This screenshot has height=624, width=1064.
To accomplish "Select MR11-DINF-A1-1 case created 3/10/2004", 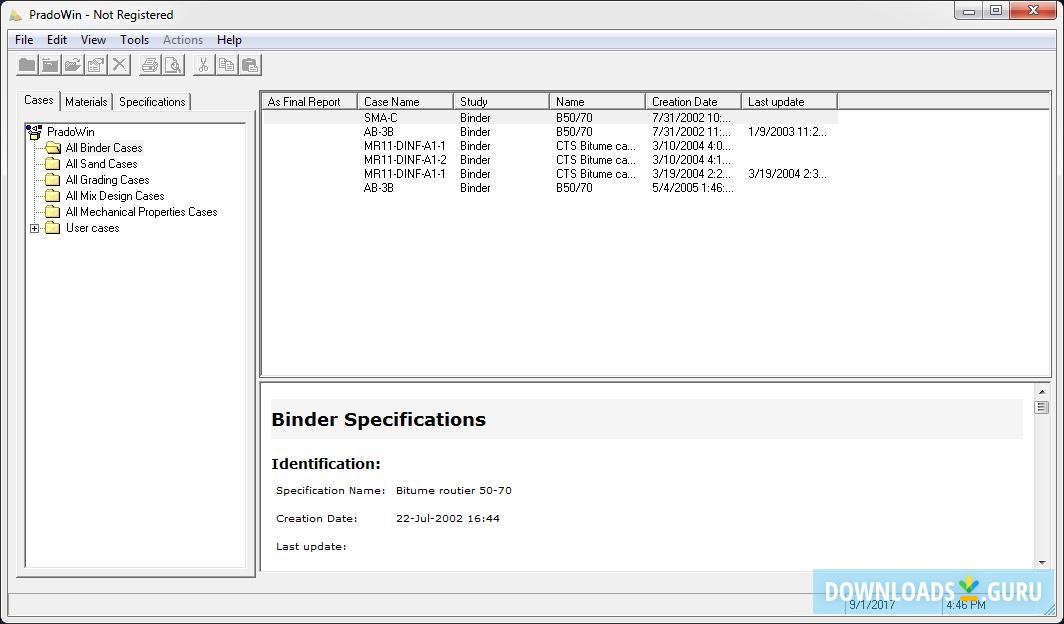I will click(550, 146).
